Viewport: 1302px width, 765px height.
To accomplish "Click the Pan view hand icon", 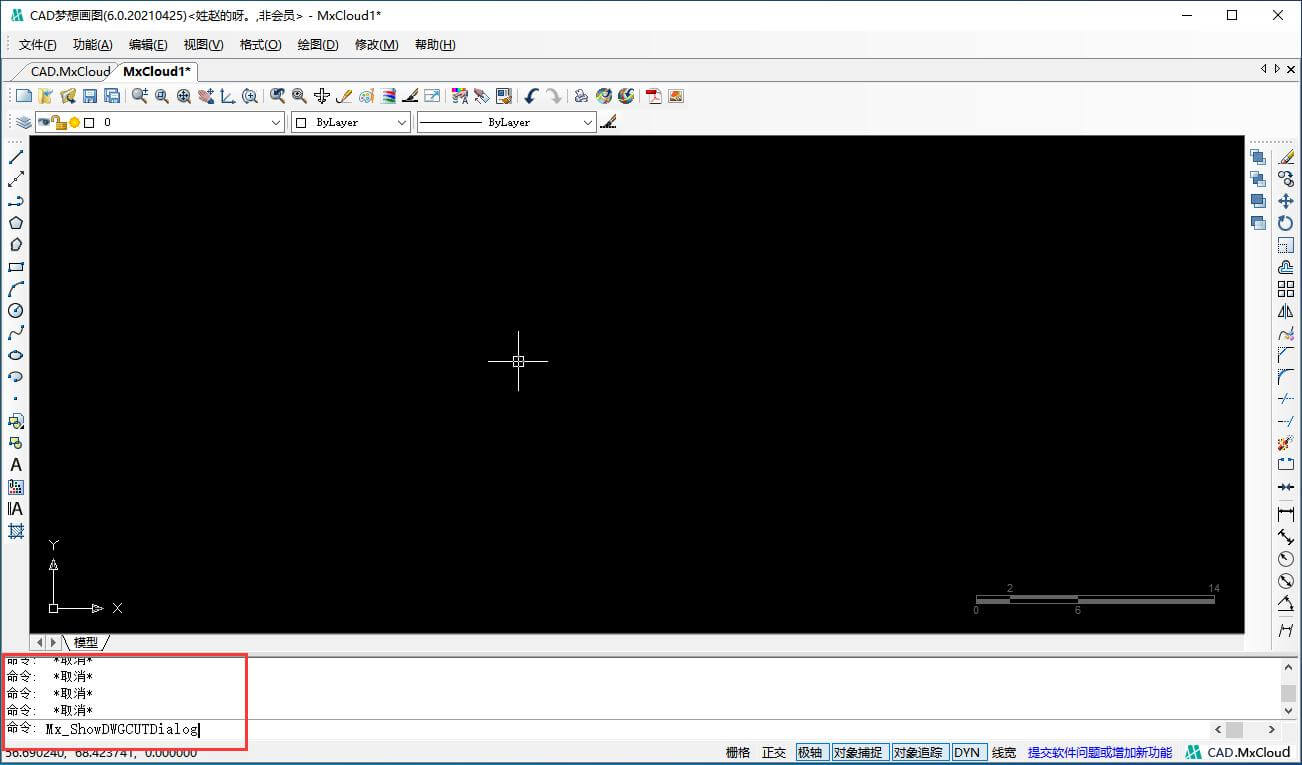I will pos(206,96).
